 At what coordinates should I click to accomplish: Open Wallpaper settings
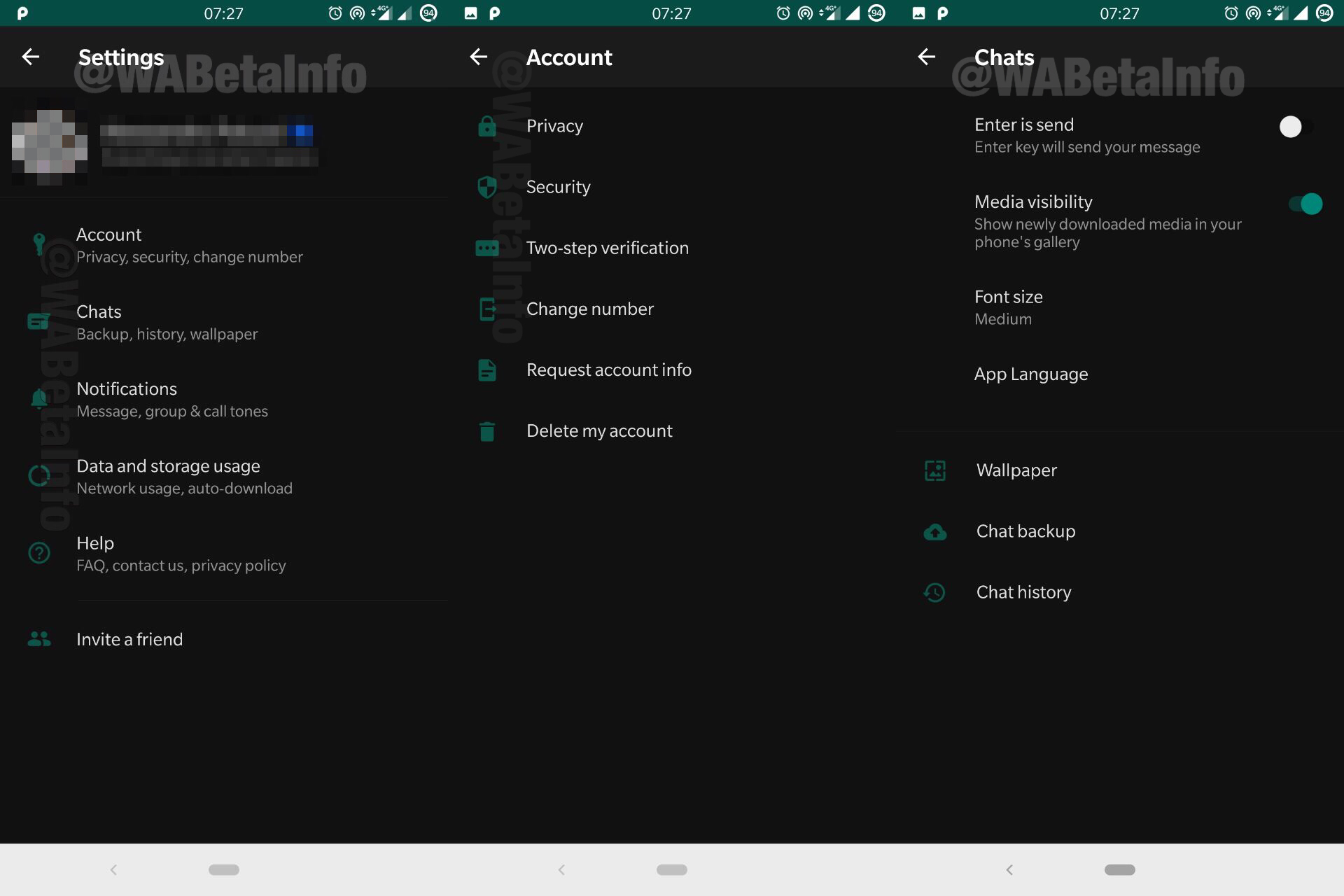pos(1016,469)
